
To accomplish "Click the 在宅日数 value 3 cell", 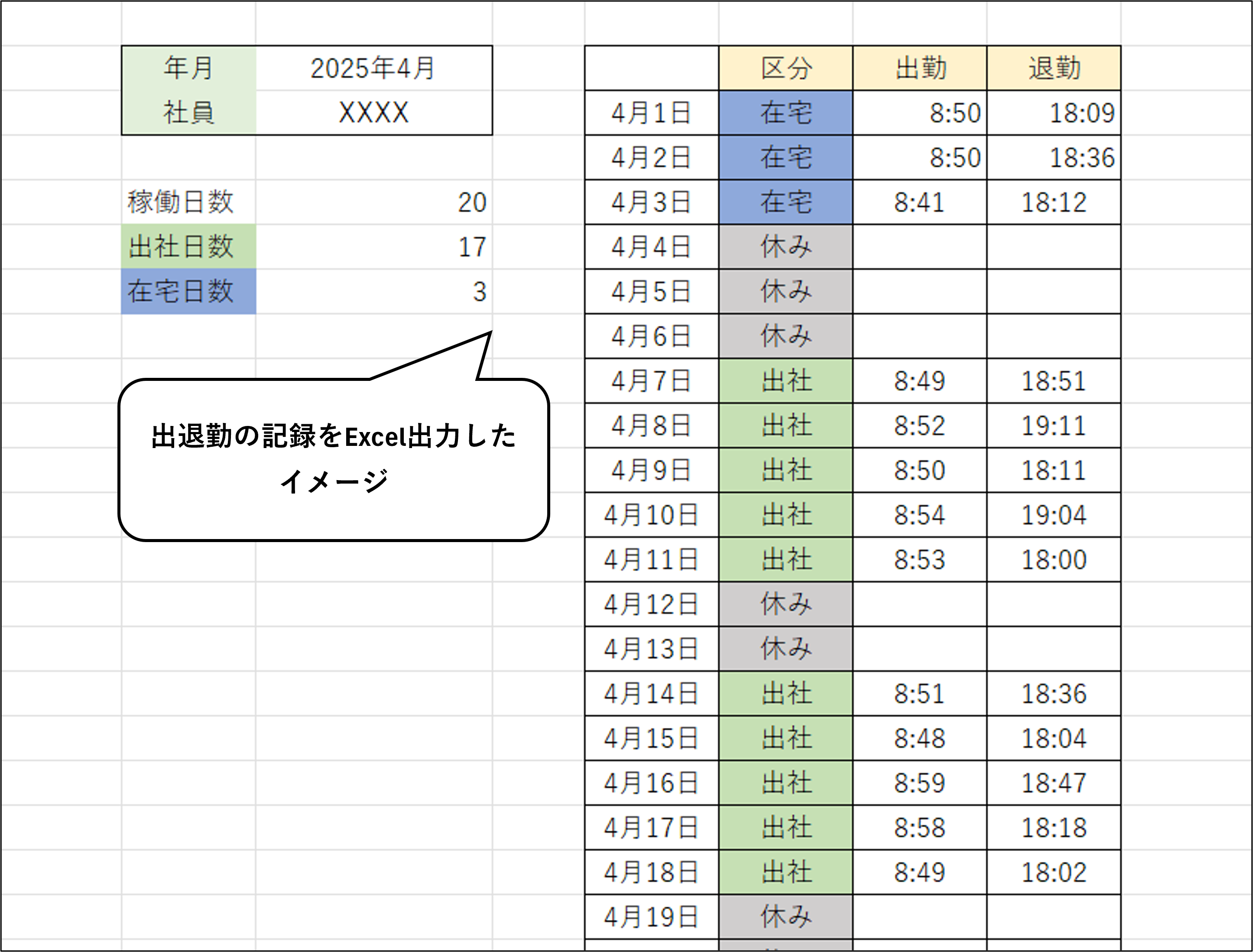I will (x=373, y=291).
